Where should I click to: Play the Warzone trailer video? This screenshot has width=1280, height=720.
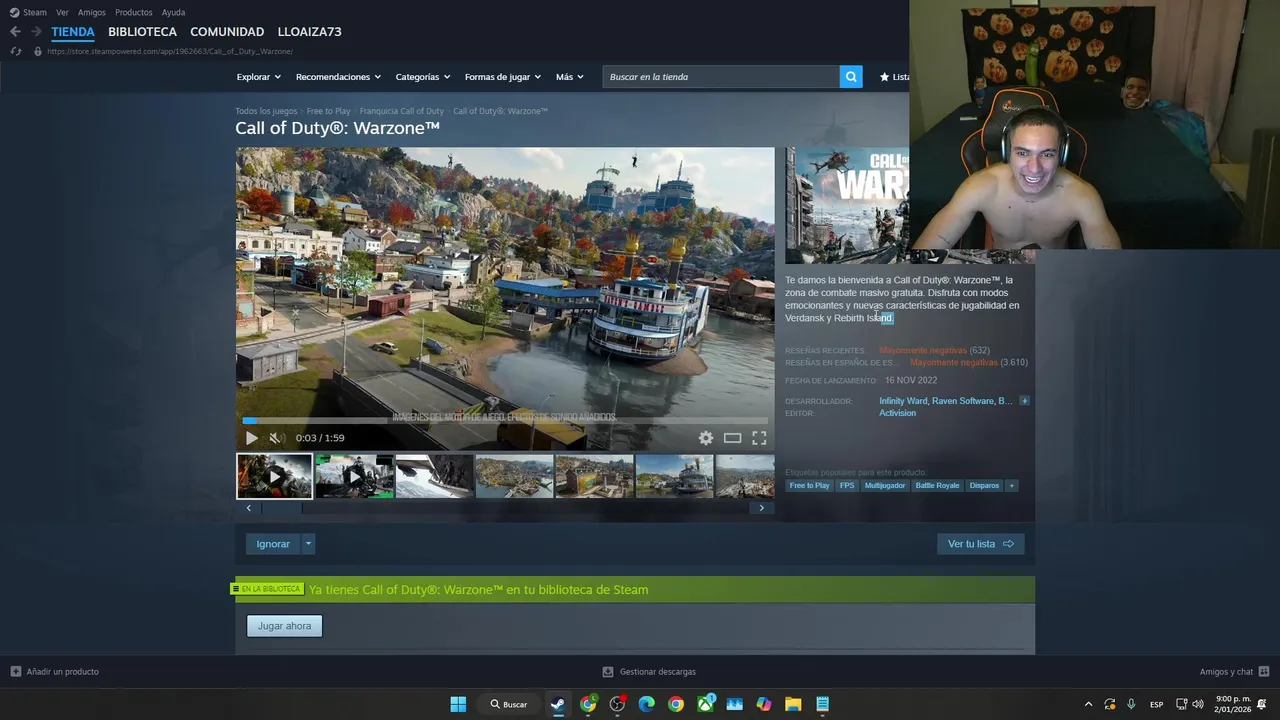(251, 438)
